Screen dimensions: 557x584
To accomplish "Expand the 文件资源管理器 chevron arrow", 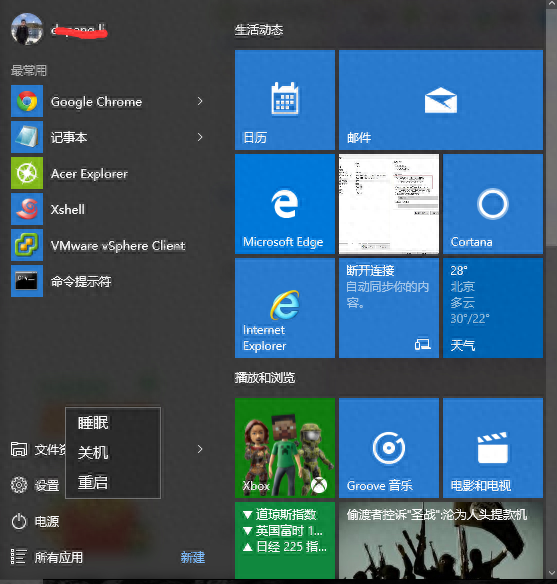I will (x=200, y=449).
